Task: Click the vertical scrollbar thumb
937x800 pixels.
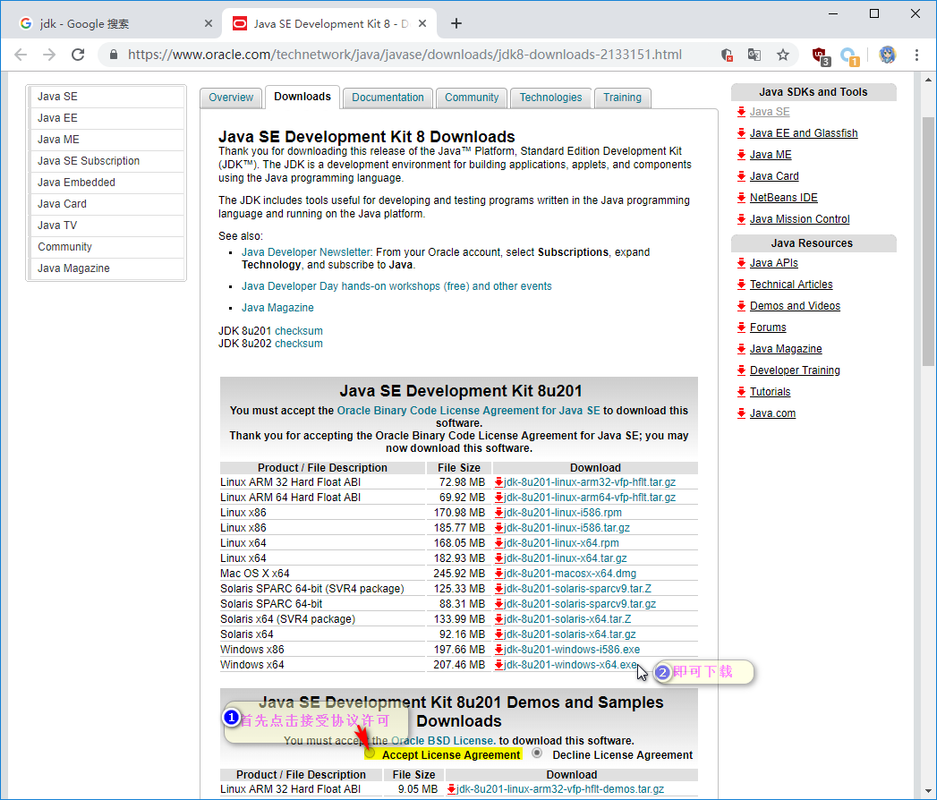Action: pos(928,241)
